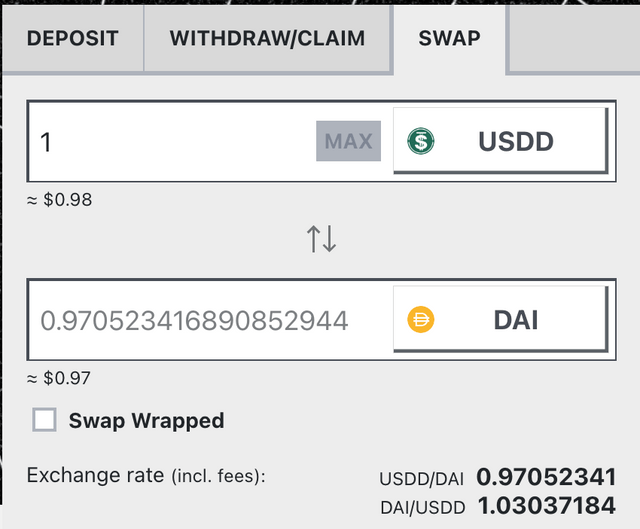Switch to the DEPOSIT tab
Viewport: 640px width, 529px height.
73,39
